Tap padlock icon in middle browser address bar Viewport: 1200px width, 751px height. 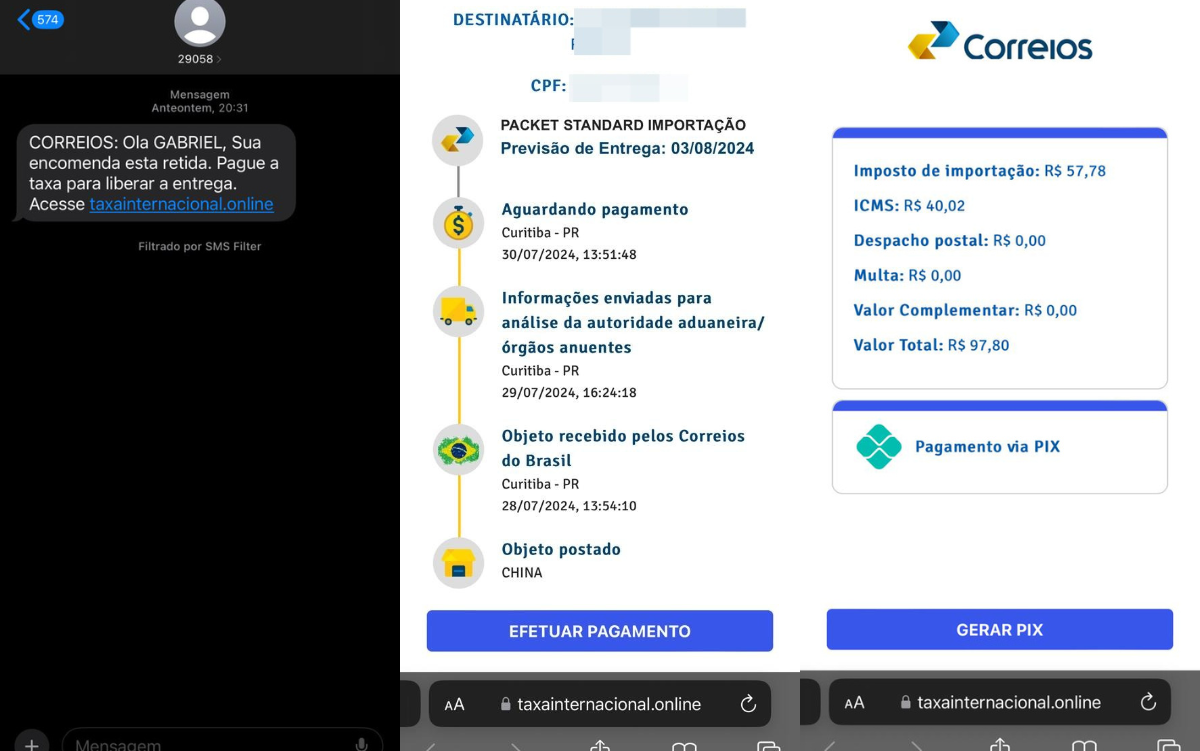(505, 704)
